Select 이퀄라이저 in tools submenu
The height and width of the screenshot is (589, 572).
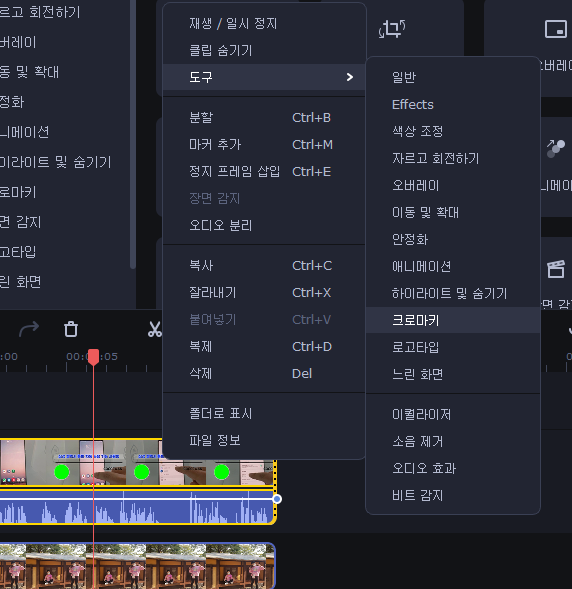453,415
